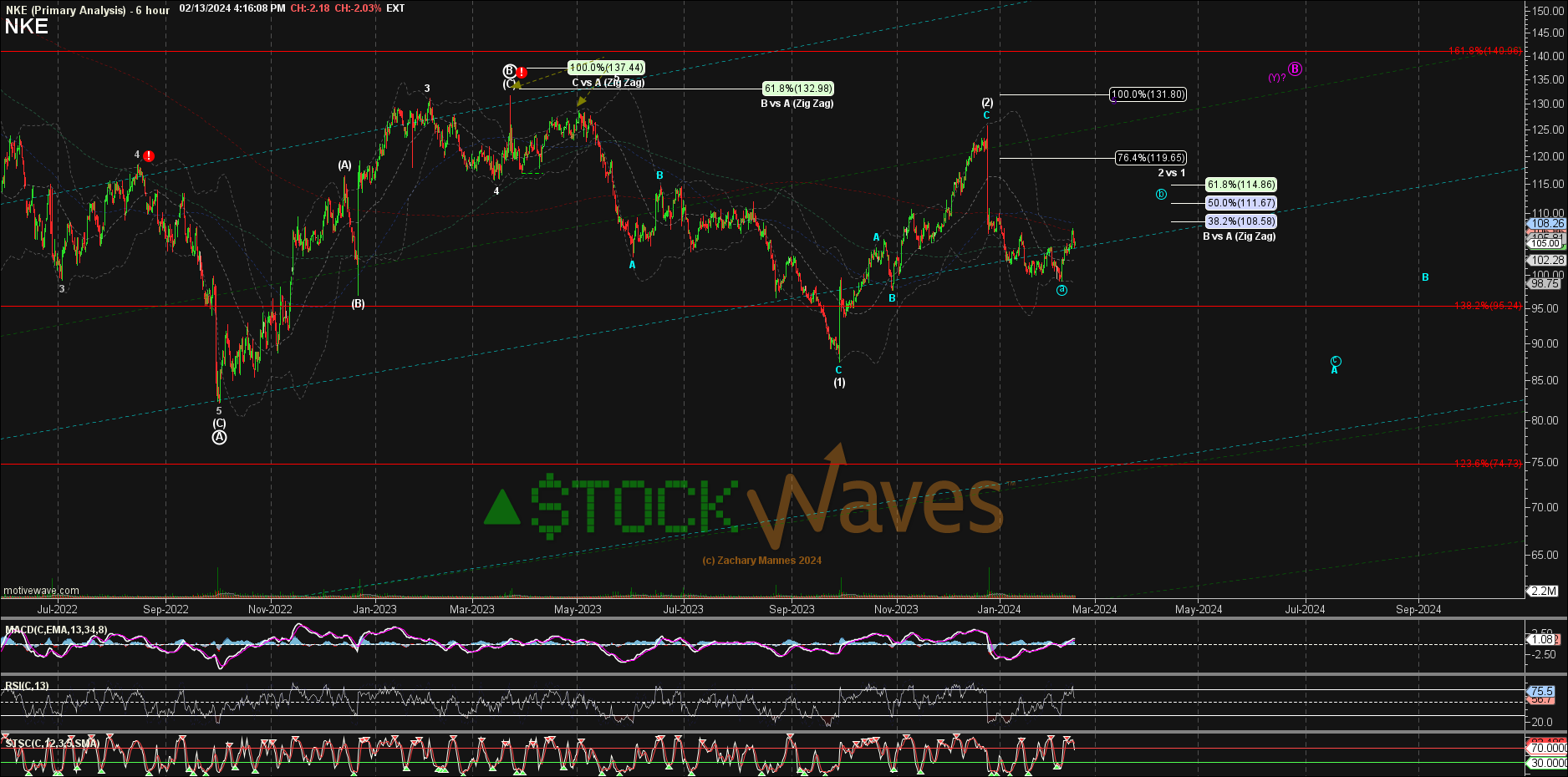Click the NKE (Primary Analysis) chart title
1568x777 pixels.
pyautogui.click(x=65, y=10)
